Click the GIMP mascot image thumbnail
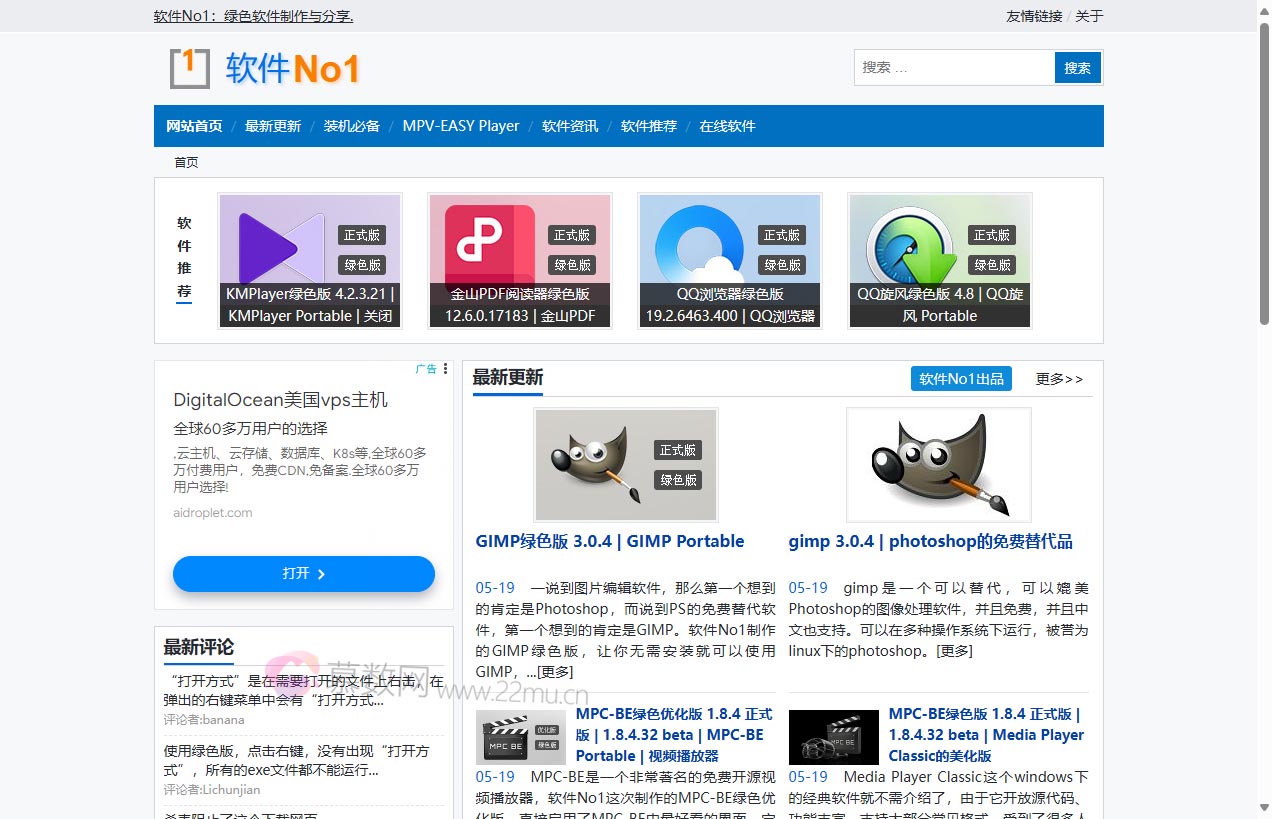The width and height of the screenshot is (1272, 819). click(x=627, y=464)
